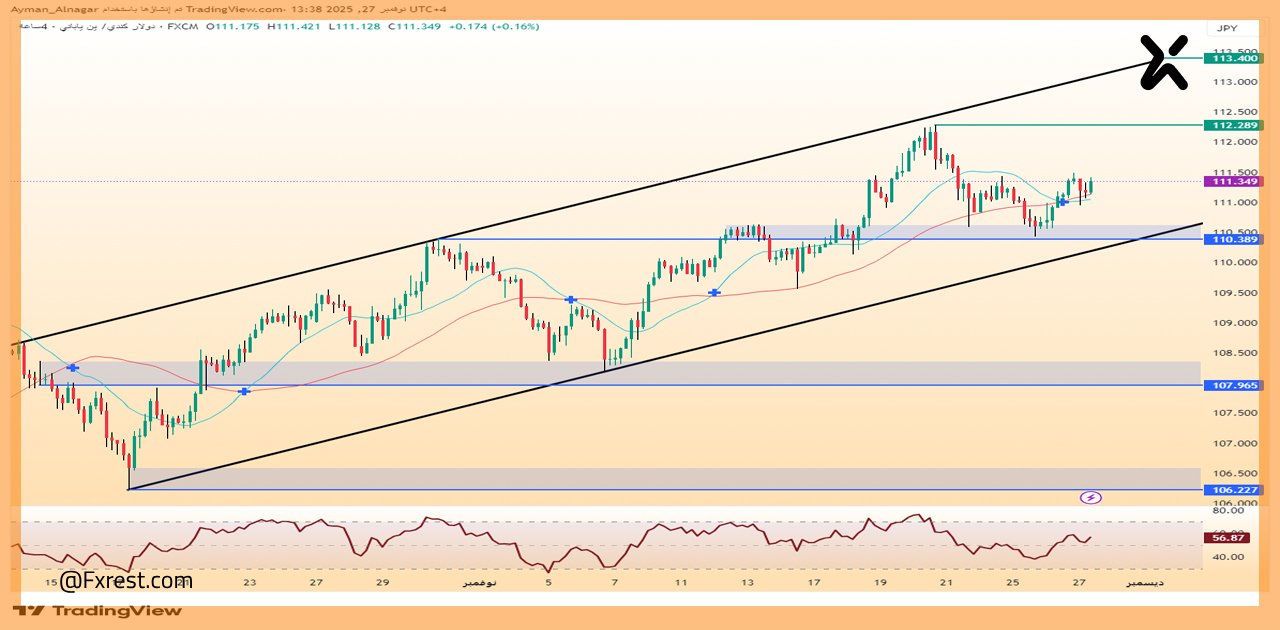Click the 111.349 current price tag
Image resolution: width=1280 pixels, height=630 pixels.
[1232, 182]
